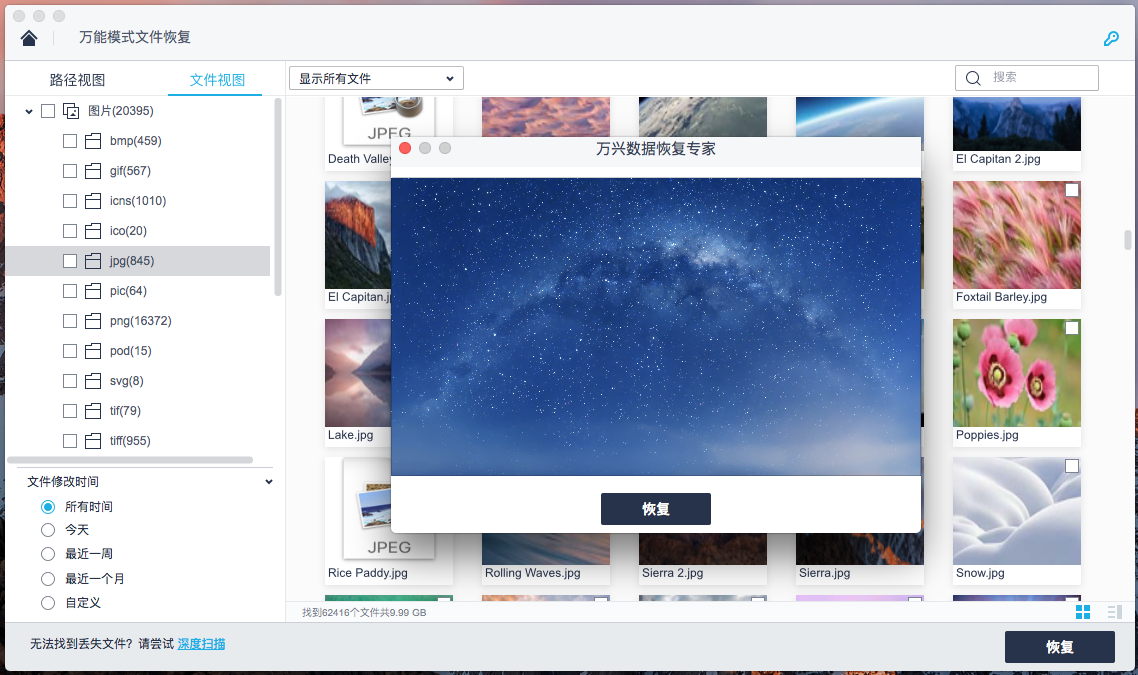The height and width of the screenshot is (675, 1138).
Task: Choose the 最近一个月 radio option
Action: click(x=48, y=578)
